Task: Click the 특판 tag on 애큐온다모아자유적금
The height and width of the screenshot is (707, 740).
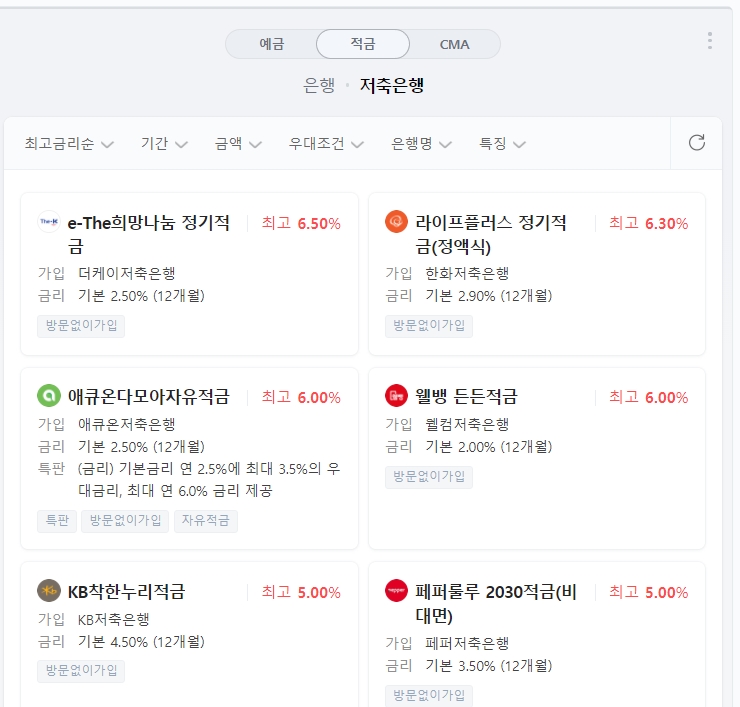Action: pos(57,521)
